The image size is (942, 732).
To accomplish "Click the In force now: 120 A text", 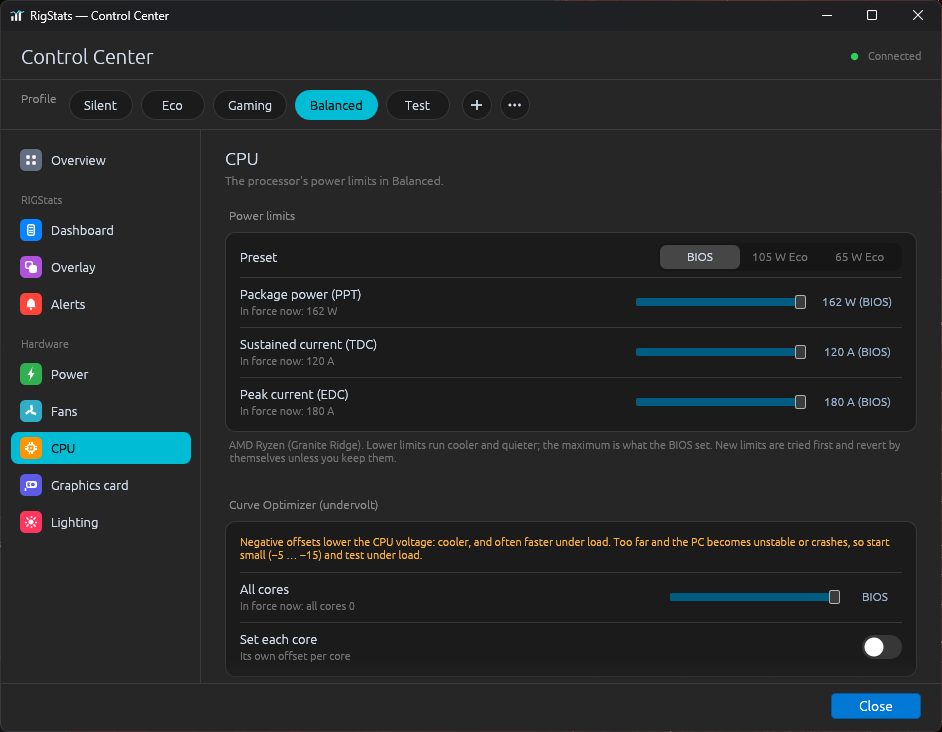I will tap(287, 361).
